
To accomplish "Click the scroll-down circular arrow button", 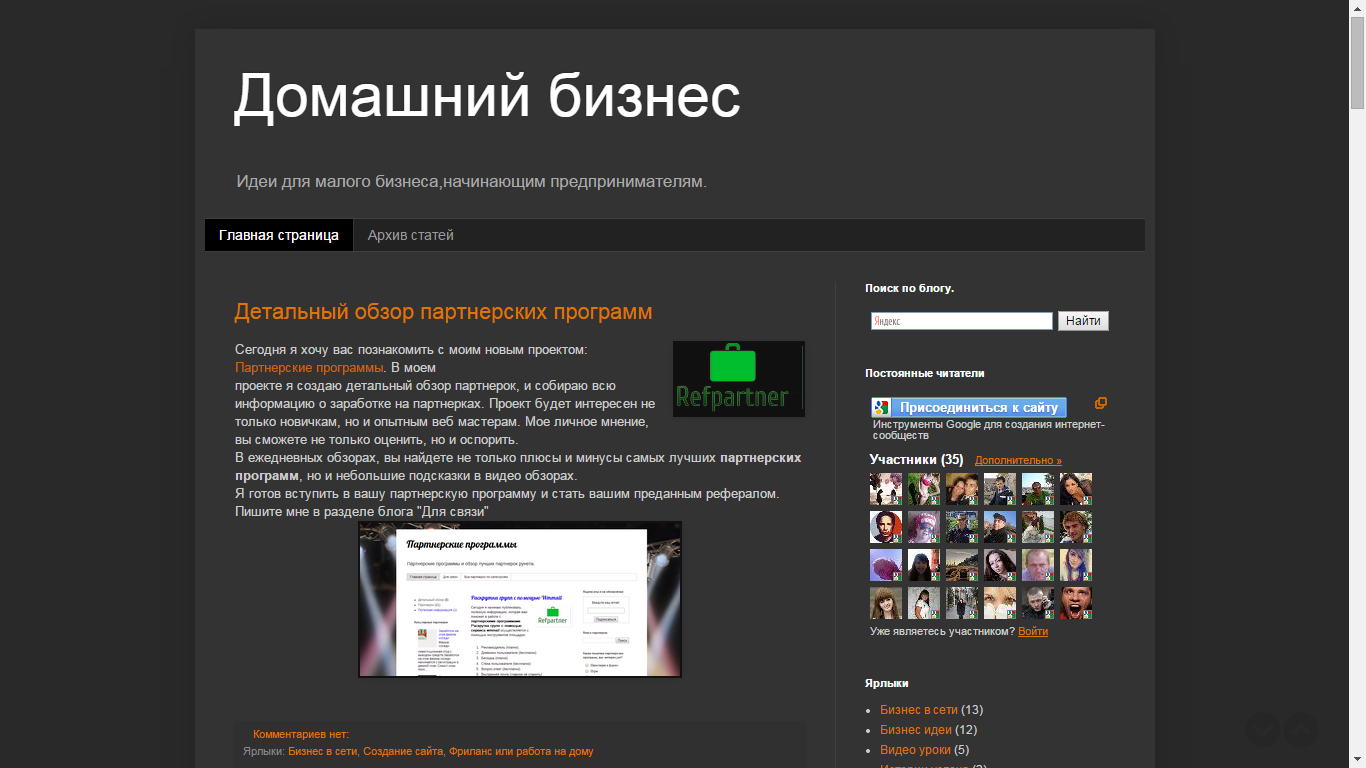I will [1263, 730].
